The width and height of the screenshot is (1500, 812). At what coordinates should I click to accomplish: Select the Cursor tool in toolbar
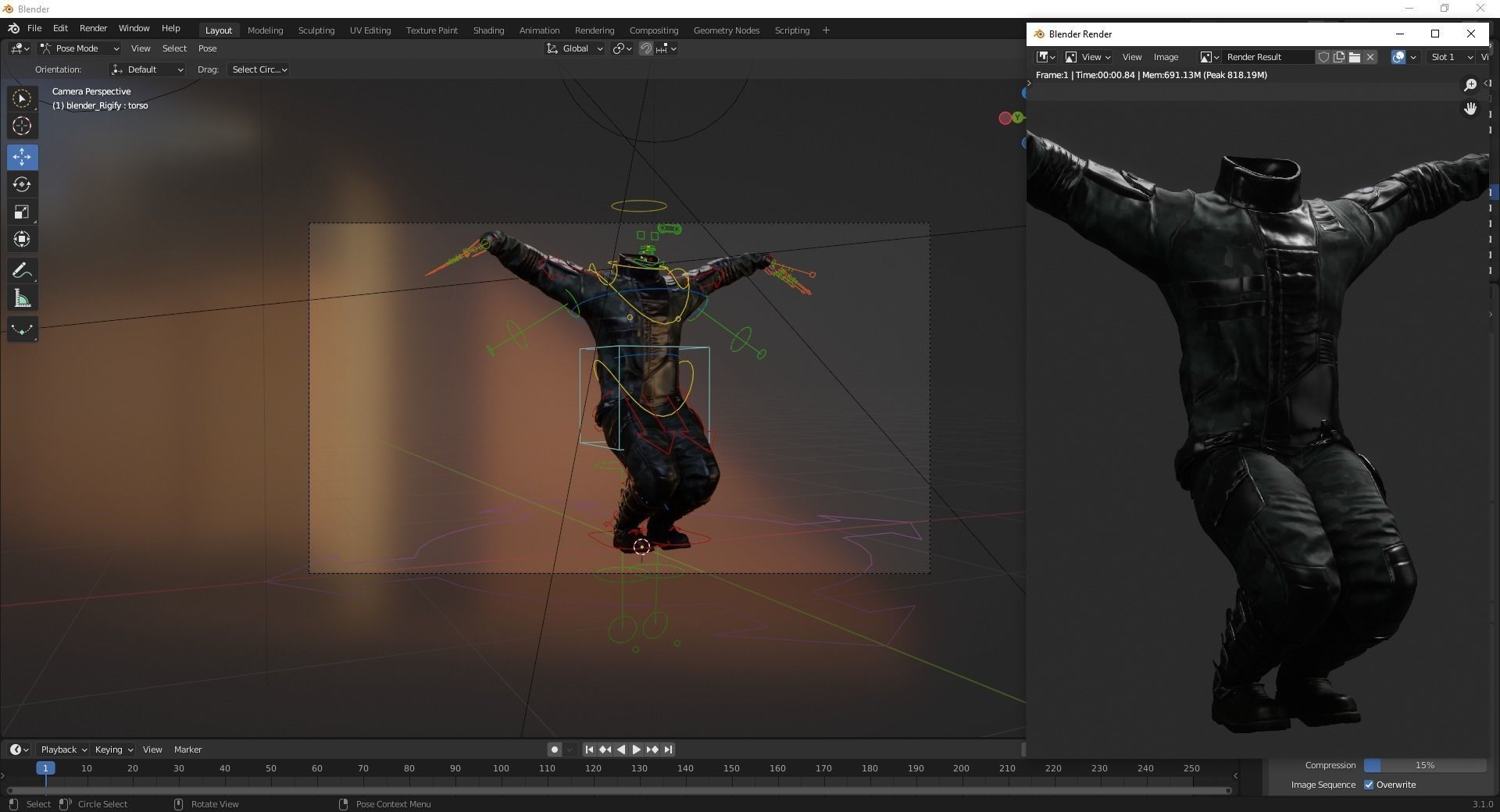pyautogui.click(x=22, y=126)
